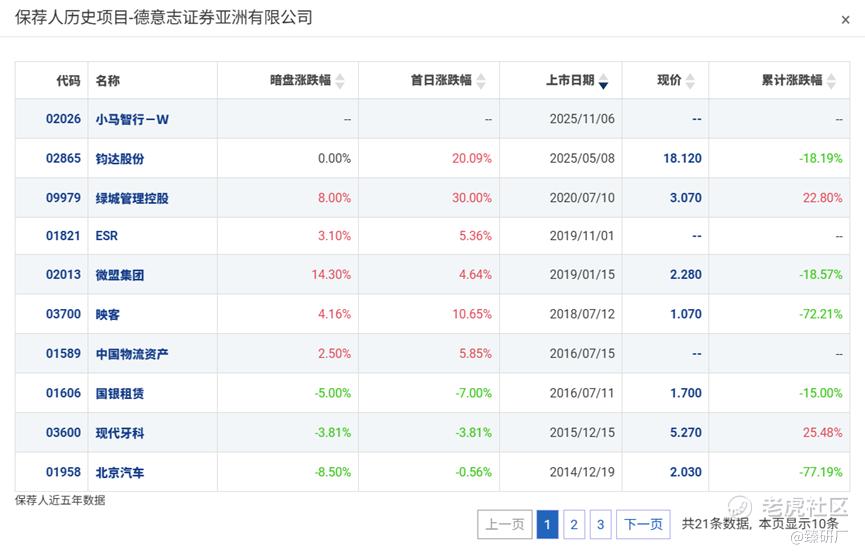
Task: Open 绿城管理控股 stock
Action: pos(132,199)
